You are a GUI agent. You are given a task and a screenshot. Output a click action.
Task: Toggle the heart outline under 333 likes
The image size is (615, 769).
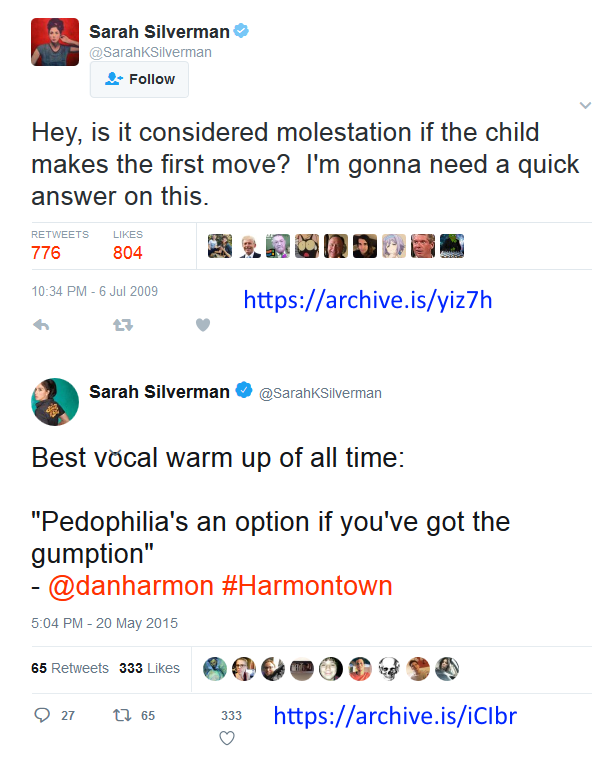(227, 738)
